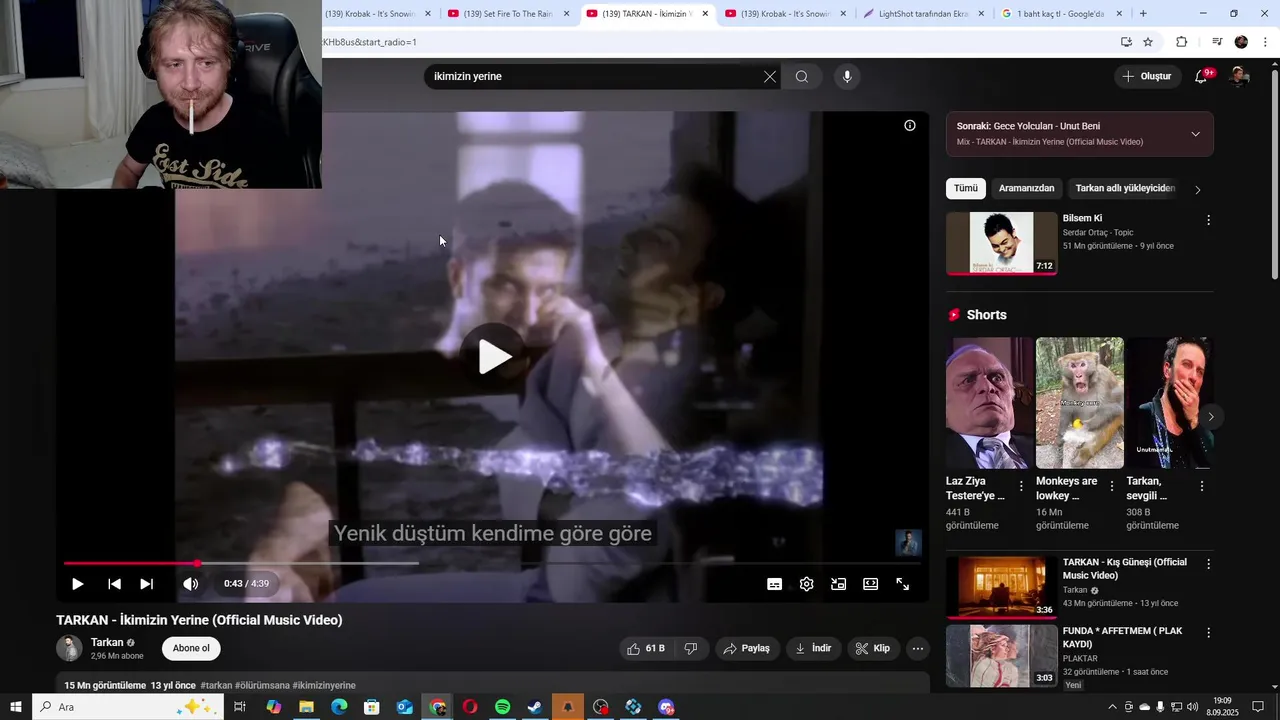
Task: Expand the Sonraki mix playlist panel
Action: [x=1196, y=134]
